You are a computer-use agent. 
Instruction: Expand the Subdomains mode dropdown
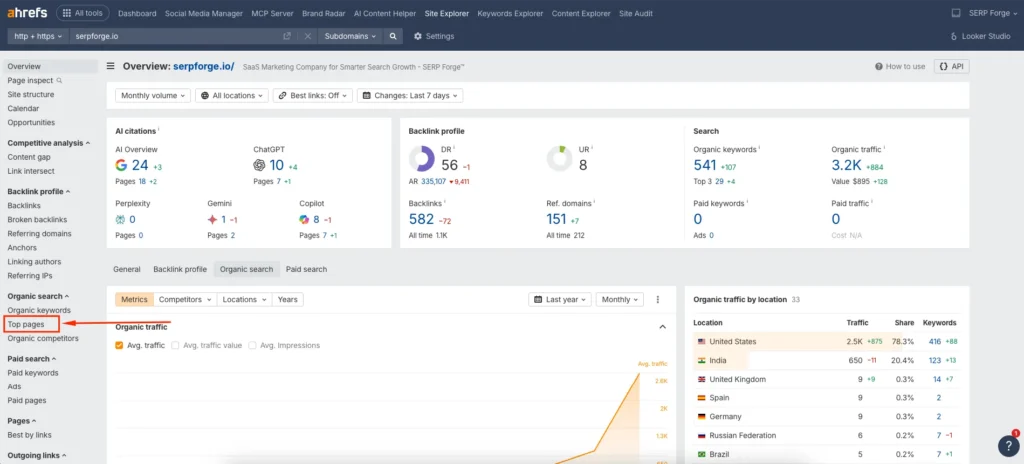coord(350,36)
